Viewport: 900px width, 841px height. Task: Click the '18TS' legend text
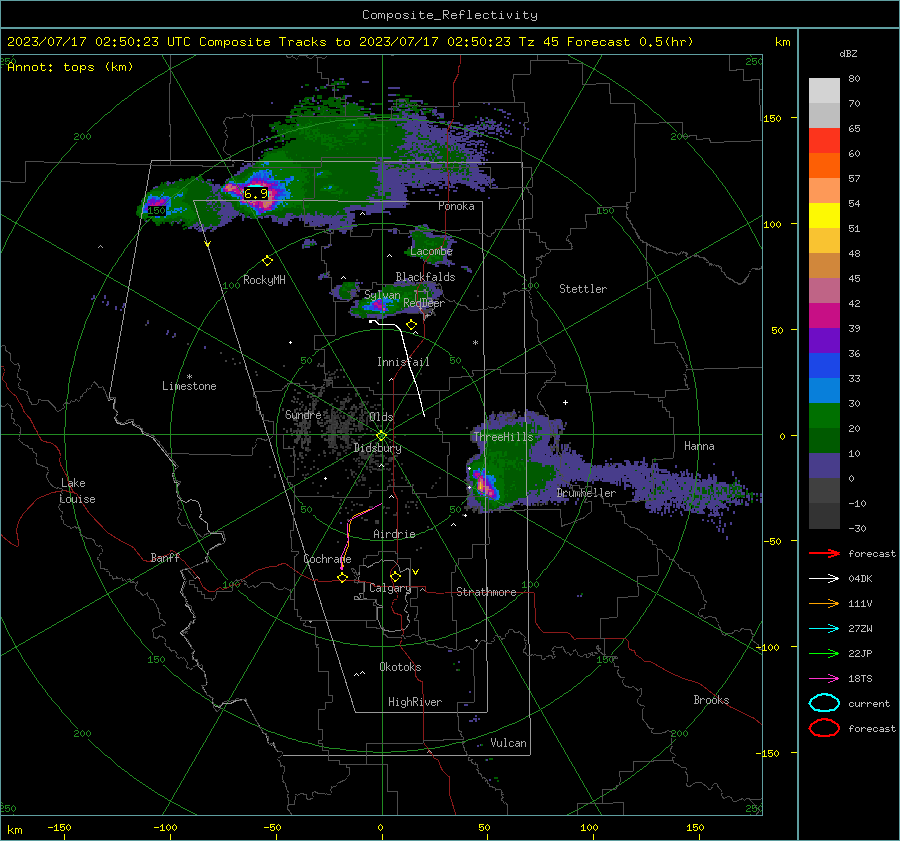(x=860, y=679)
